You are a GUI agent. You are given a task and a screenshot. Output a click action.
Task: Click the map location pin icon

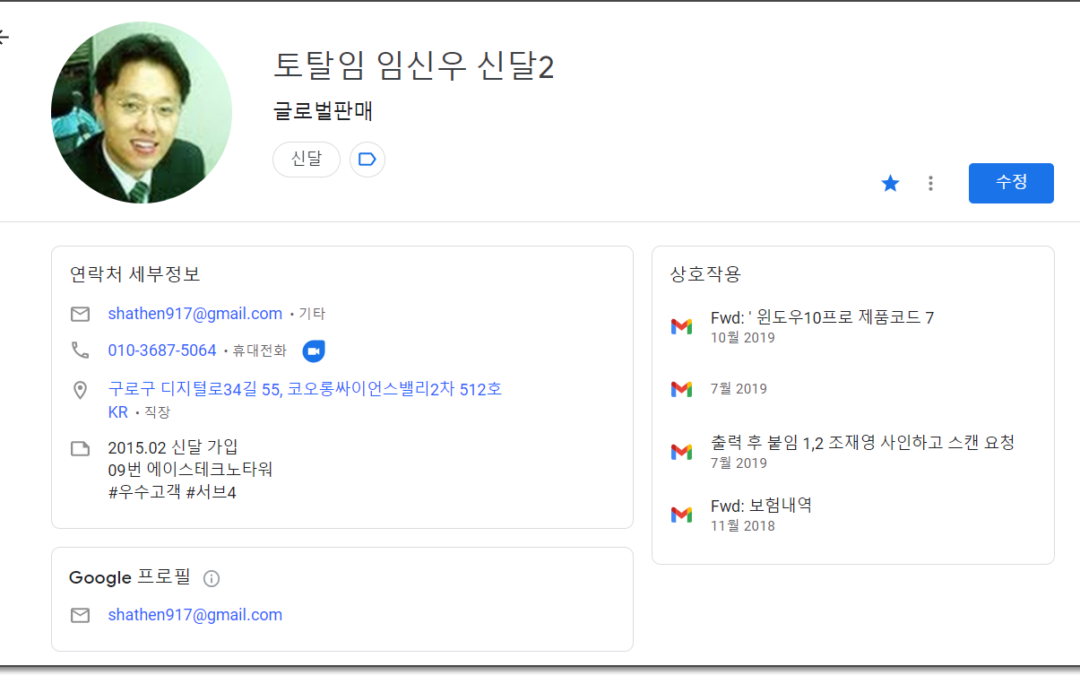[x=80, y=390]
